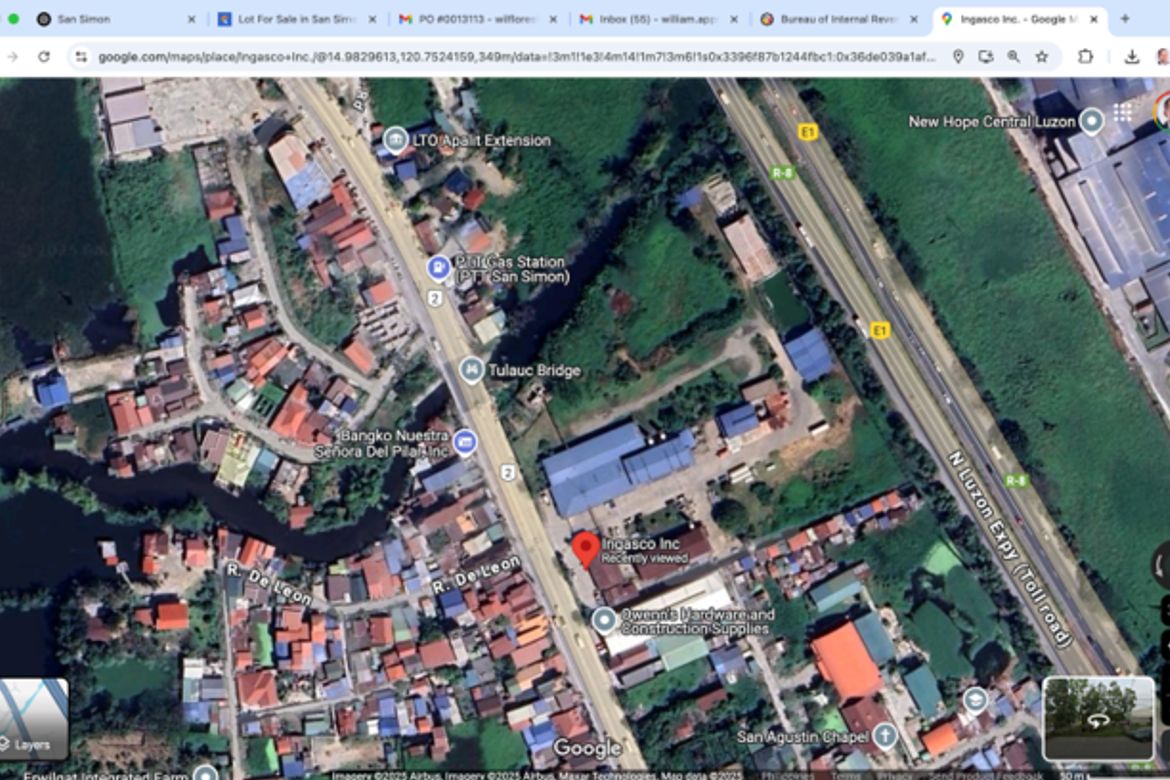Go forward with the browser arrow

(x=13, y=57)
